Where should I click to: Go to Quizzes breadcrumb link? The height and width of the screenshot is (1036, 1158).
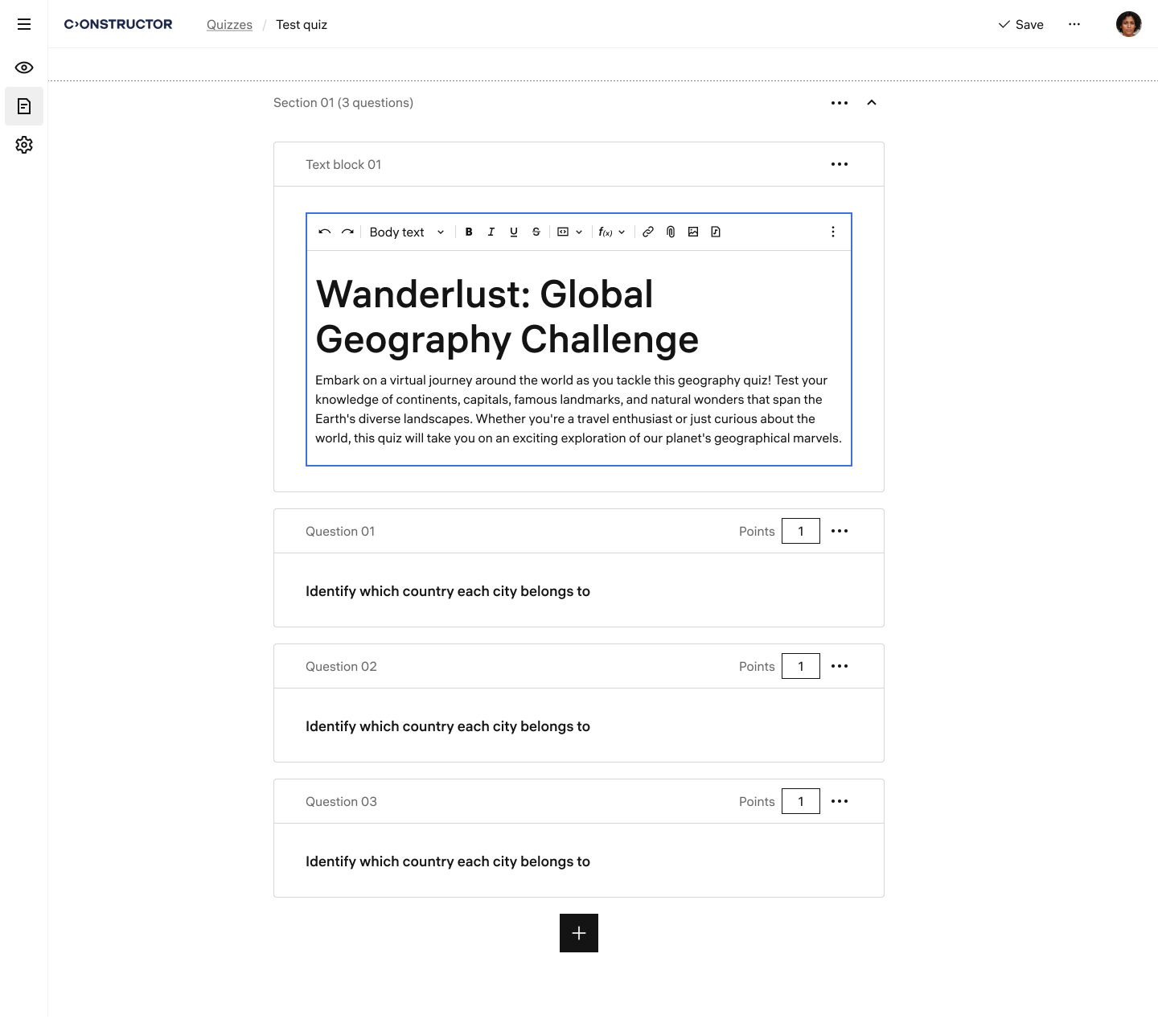tap(229, 24)
